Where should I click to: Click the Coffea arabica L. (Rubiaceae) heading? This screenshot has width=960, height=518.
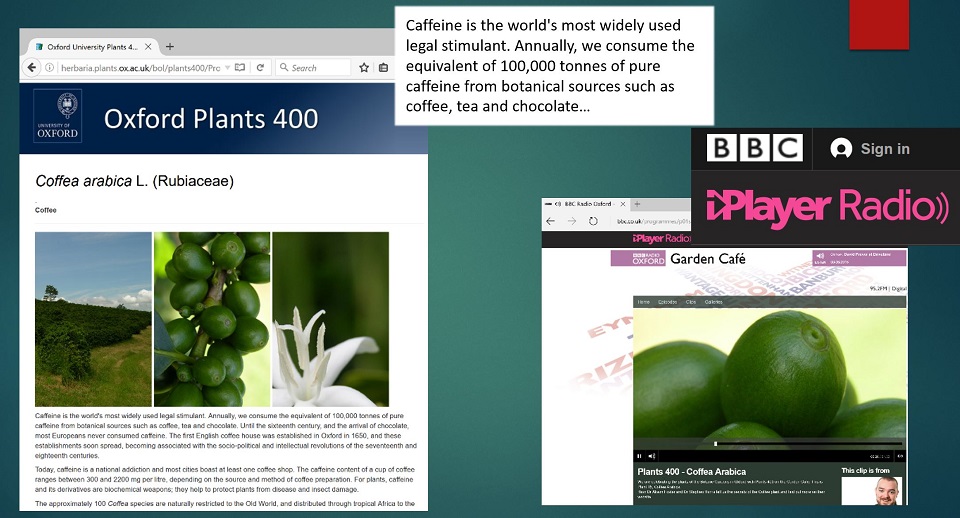click(135, 181)
